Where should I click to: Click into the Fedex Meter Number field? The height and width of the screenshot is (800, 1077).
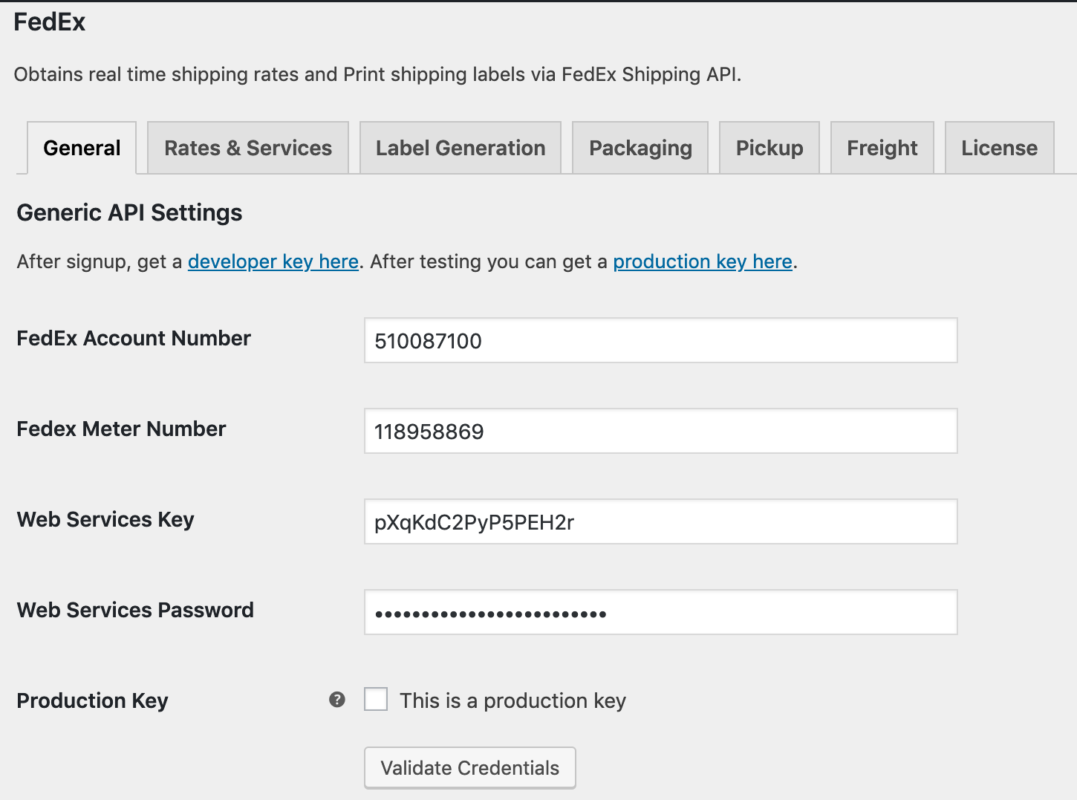[660, 431]
